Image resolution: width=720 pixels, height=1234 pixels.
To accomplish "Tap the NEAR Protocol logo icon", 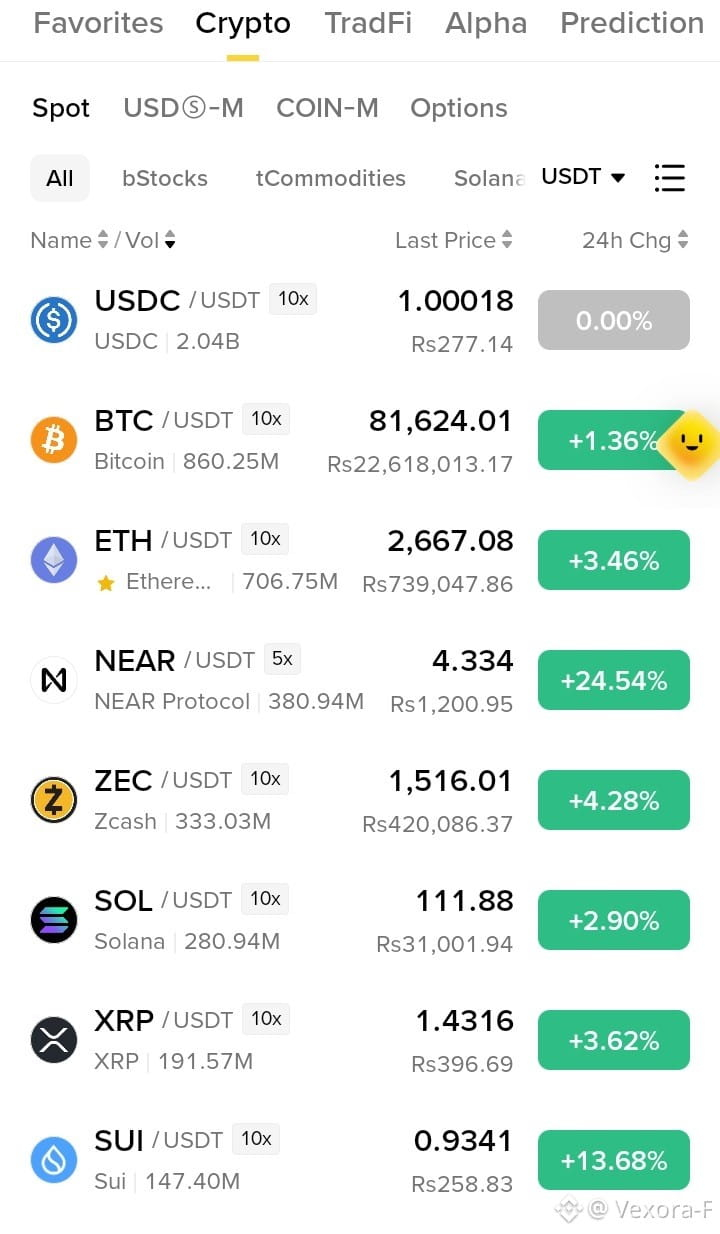I will pos(54,680).
